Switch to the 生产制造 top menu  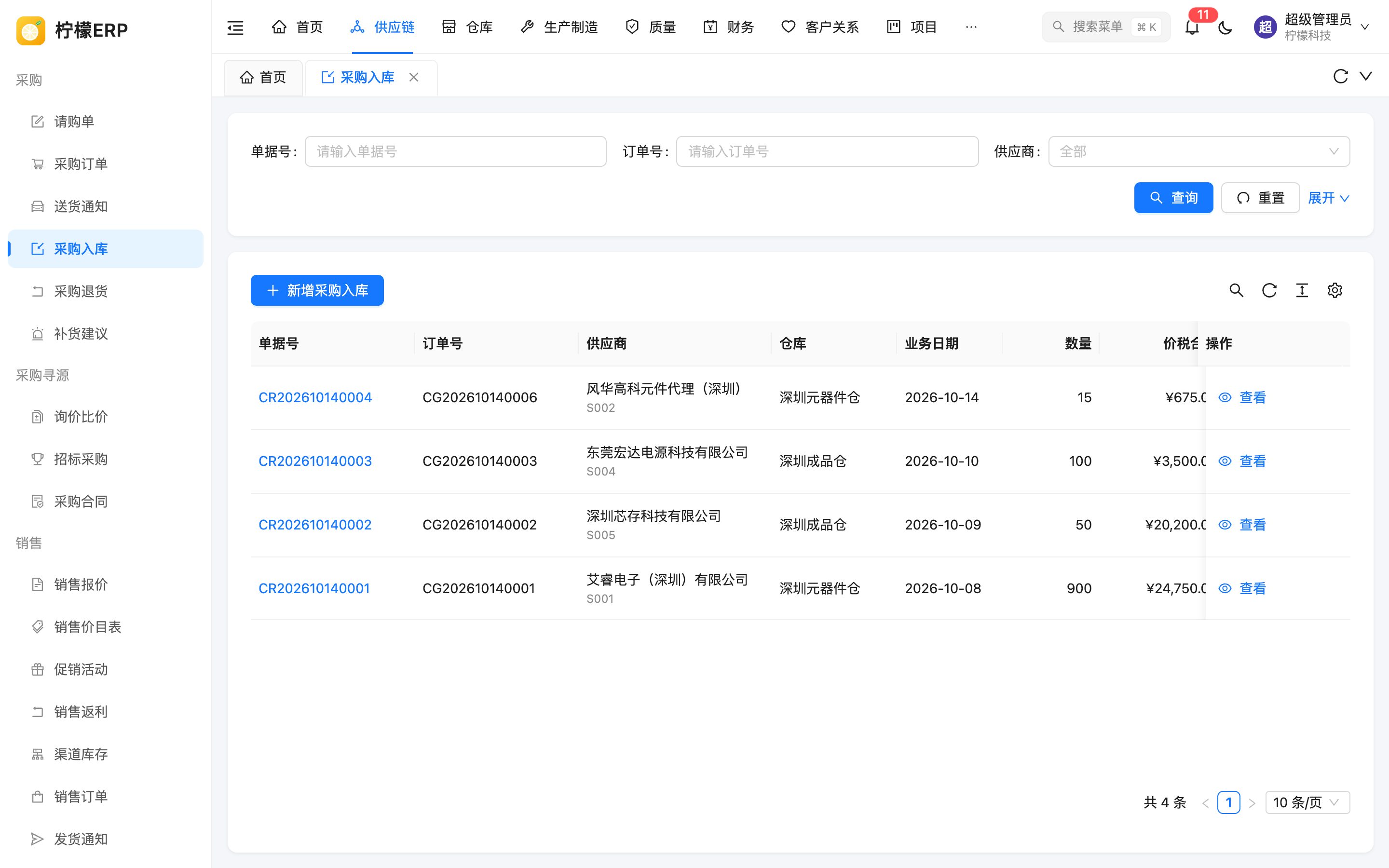click(559, 27)
